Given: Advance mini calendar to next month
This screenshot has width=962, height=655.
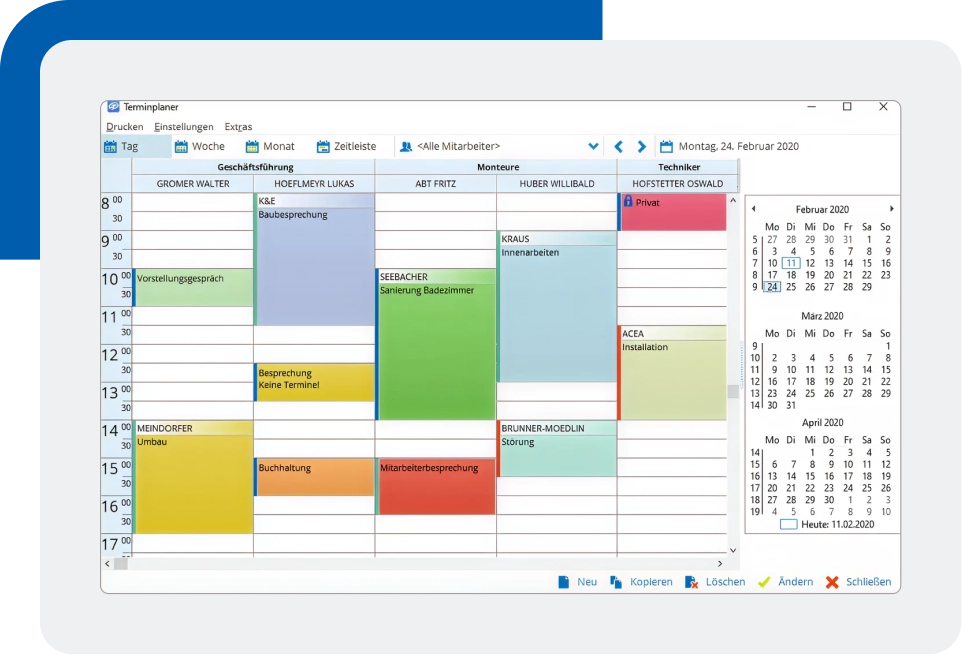Looking at the screenshot, I should pos(891,209).
